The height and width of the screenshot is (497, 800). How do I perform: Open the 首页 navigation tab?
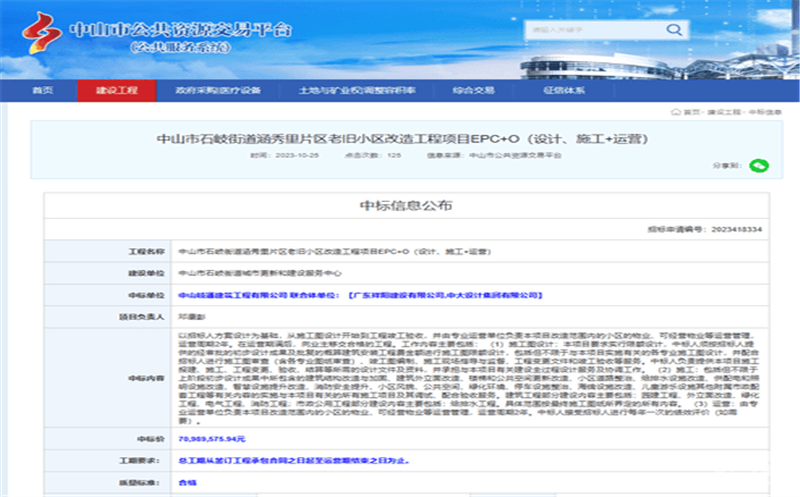coord(41,90)
